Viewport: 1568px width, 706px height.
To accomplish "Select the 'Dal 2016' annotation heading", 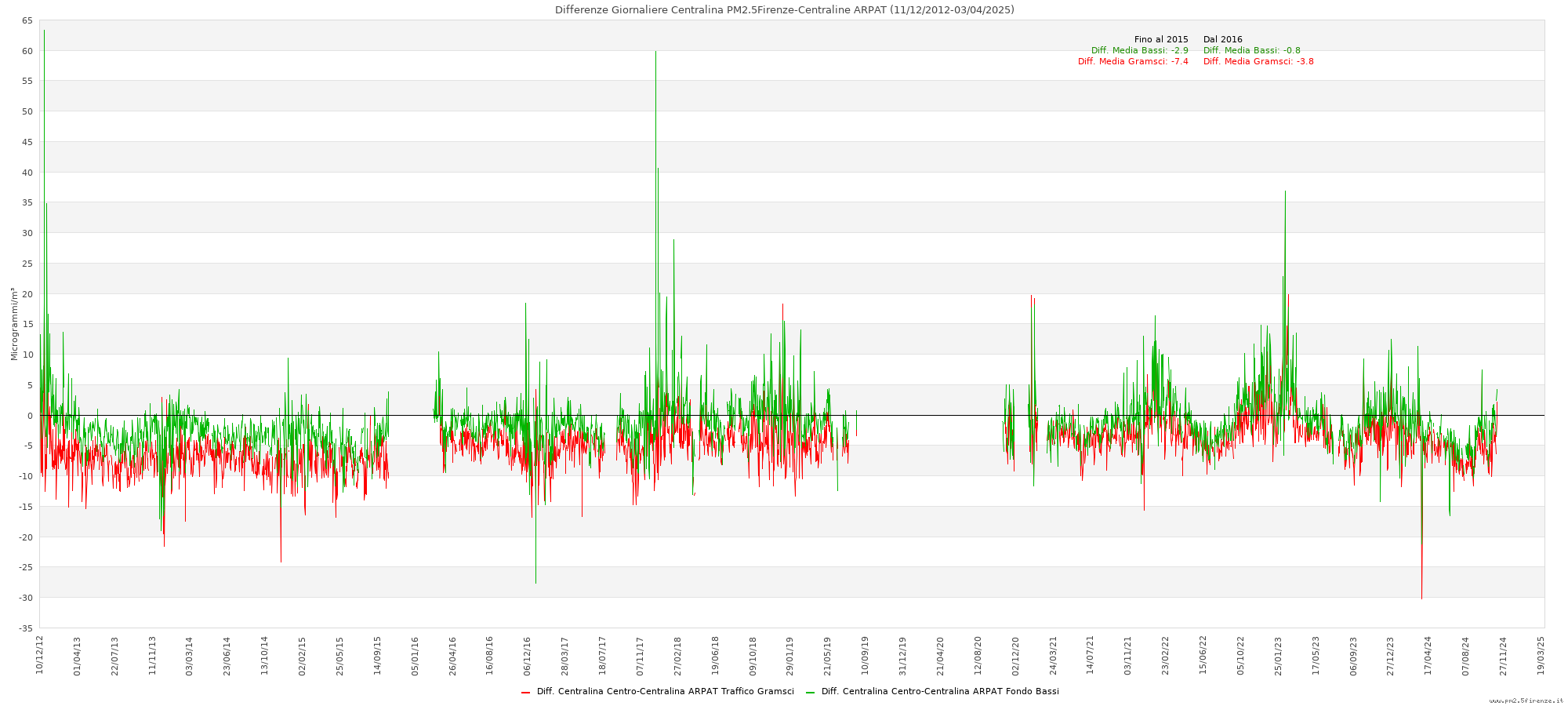I will click(x=1222, y=39).
